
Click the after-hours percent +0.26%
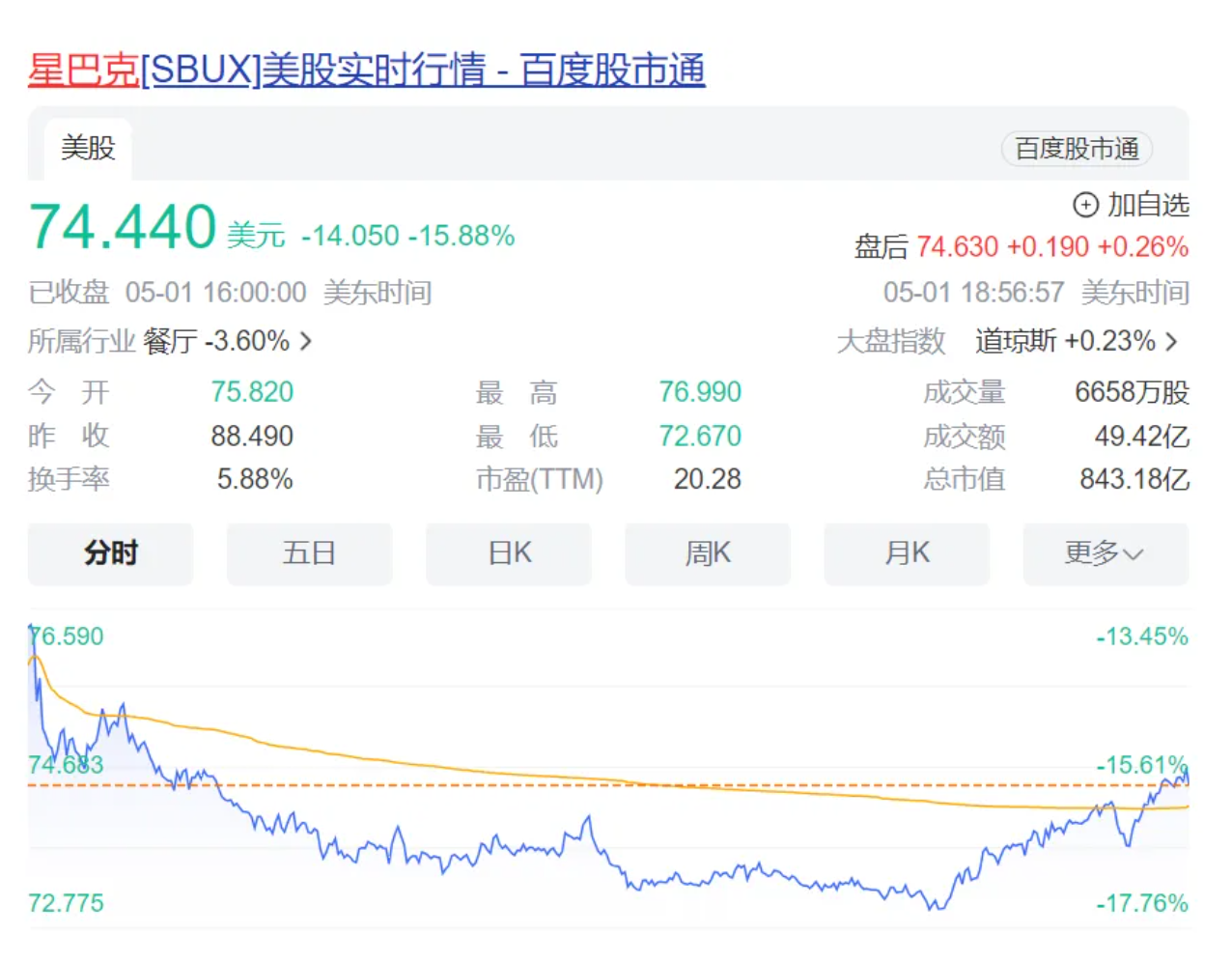click(x=1143, y=246)
